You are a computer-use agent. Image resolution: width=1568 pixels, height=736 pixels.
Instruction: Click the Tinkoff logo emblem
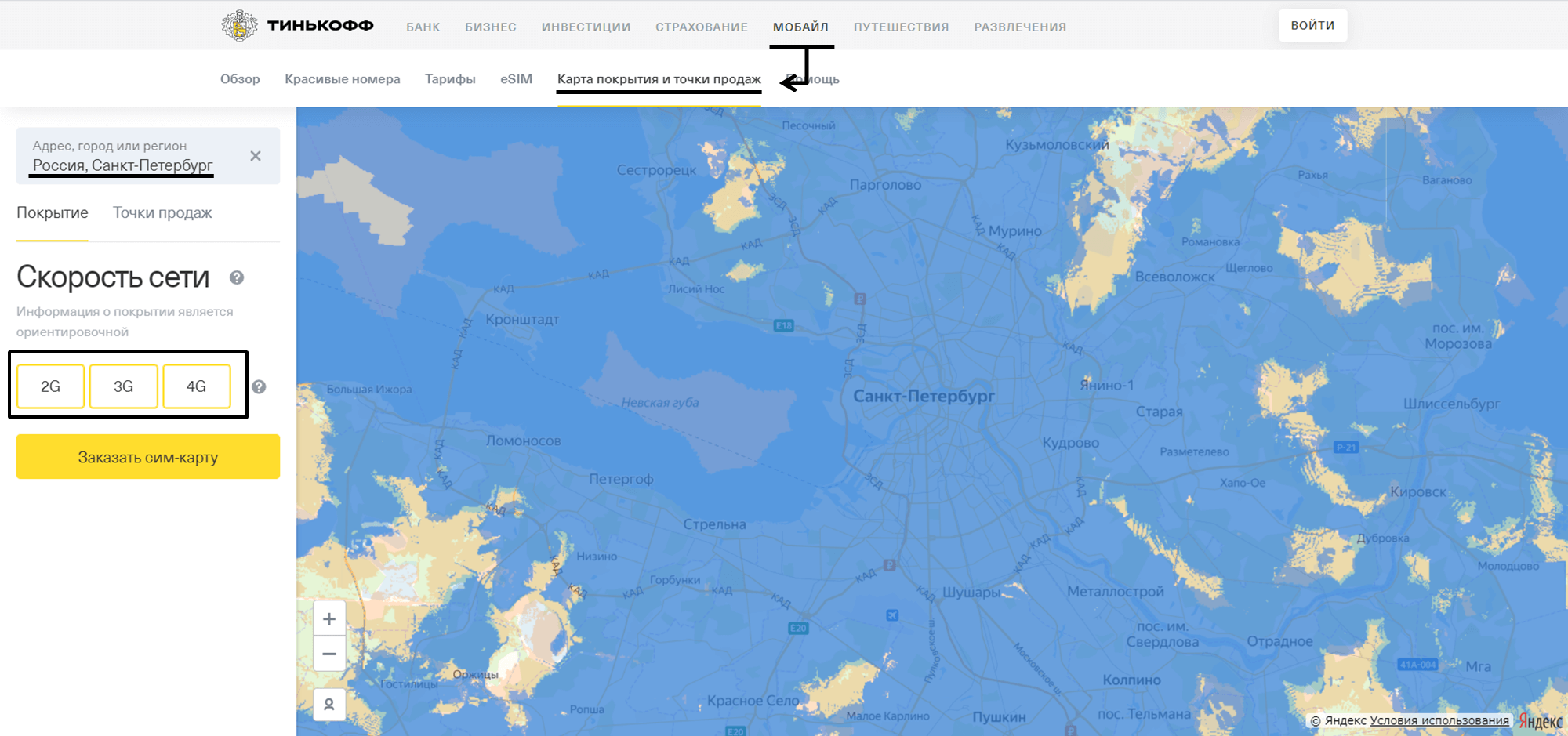click(239, 26)
